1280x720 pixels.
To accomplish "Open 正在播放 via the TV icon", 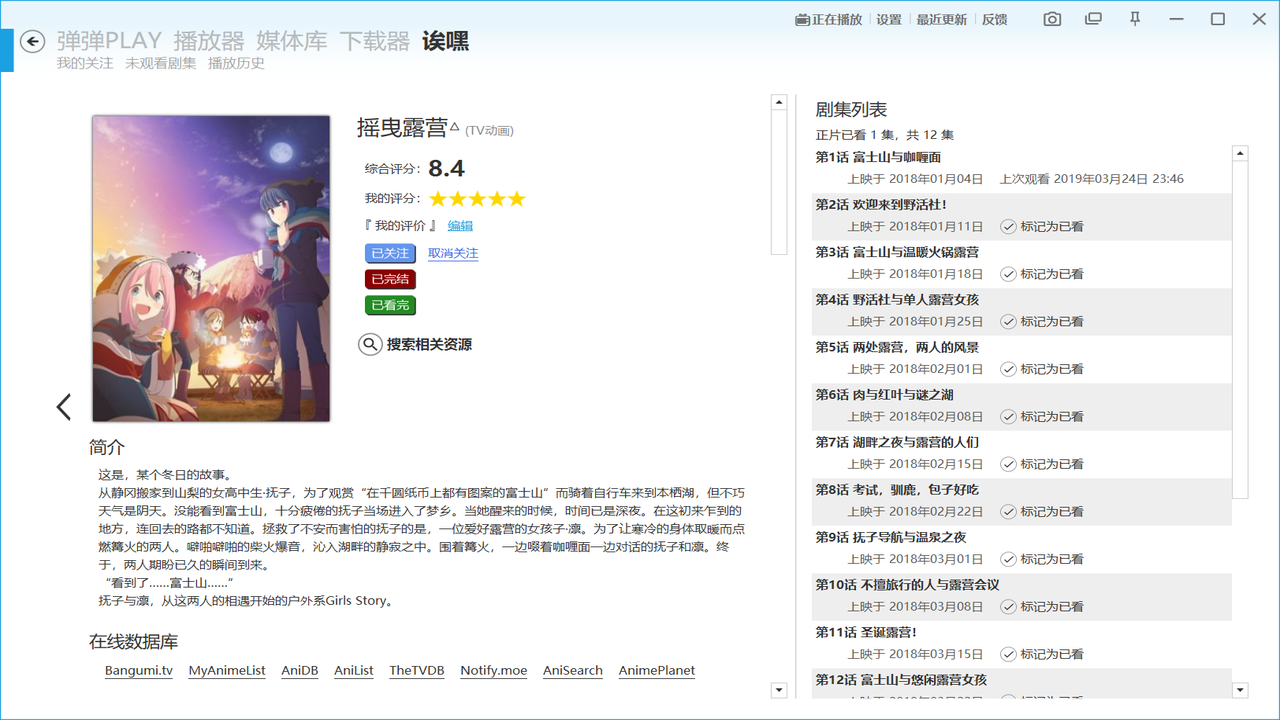I will coord(828,18).
